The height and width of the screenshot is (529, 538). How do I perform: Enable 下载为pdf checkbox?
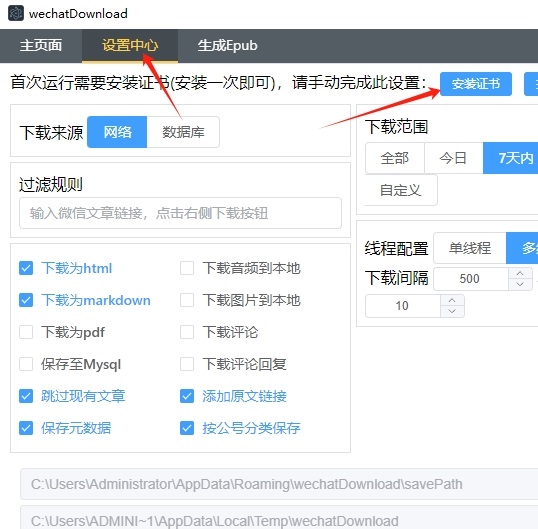pyautogui.click(x=26, y=332)
